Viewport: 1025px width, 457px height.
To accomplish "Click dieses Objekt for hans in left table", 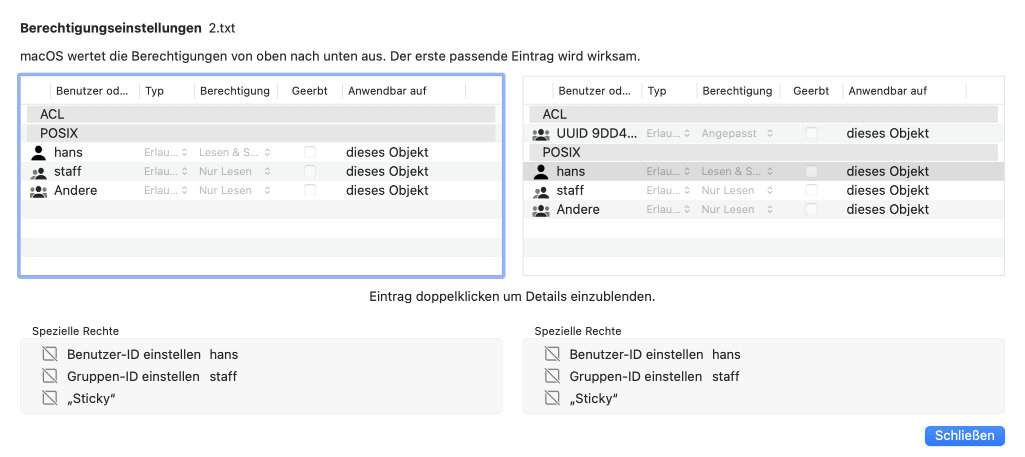I will point(387,152).
